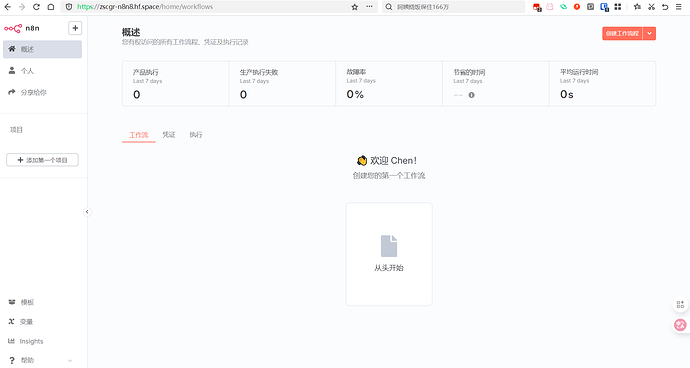Viewport: 690px width, 368px height.
Task: Open the 帮助 help menu item
Action: click(x=27, y=360)
